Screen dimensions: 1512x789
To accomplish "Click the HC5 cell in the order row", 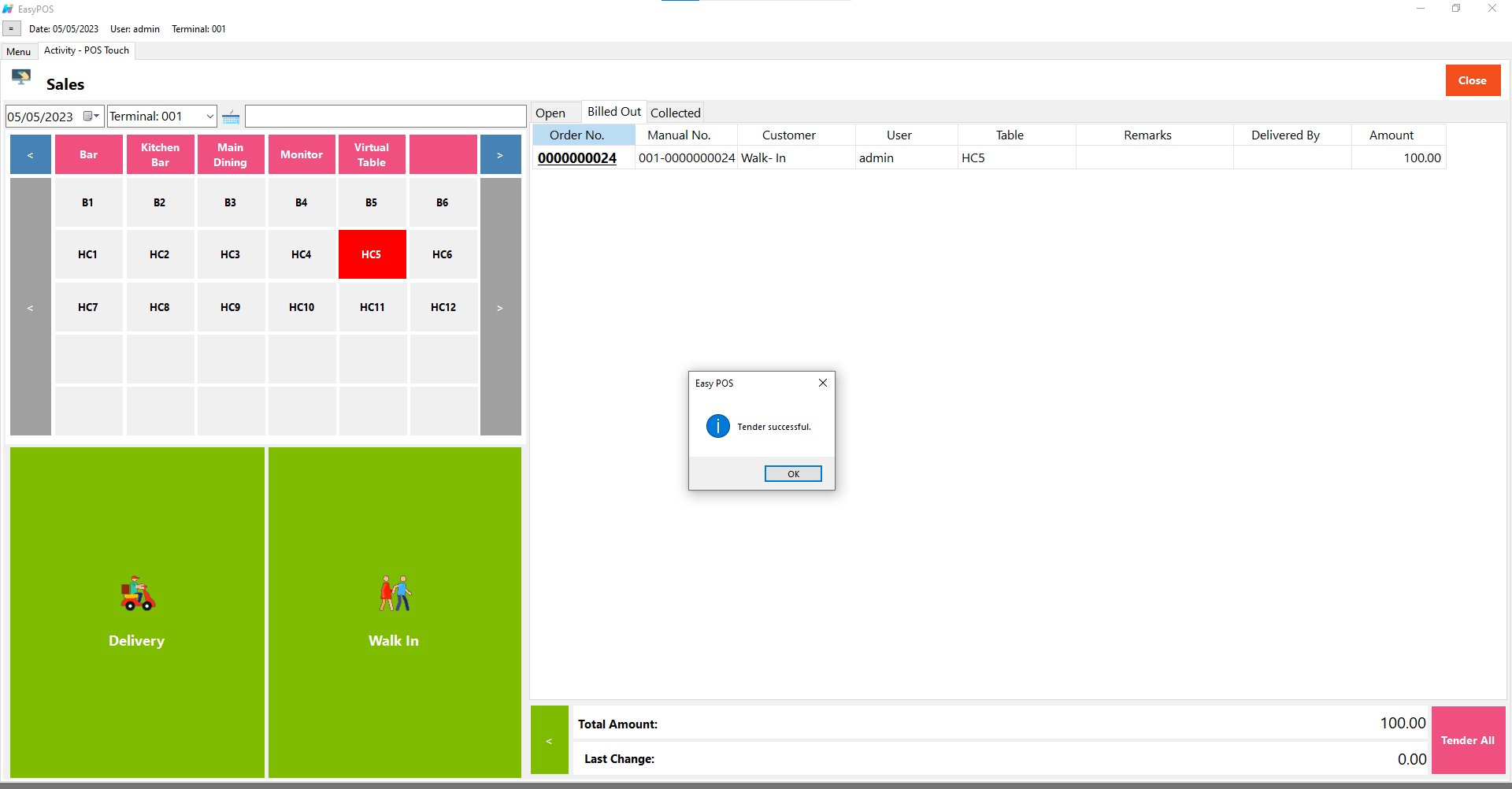I will [1017, 158].
